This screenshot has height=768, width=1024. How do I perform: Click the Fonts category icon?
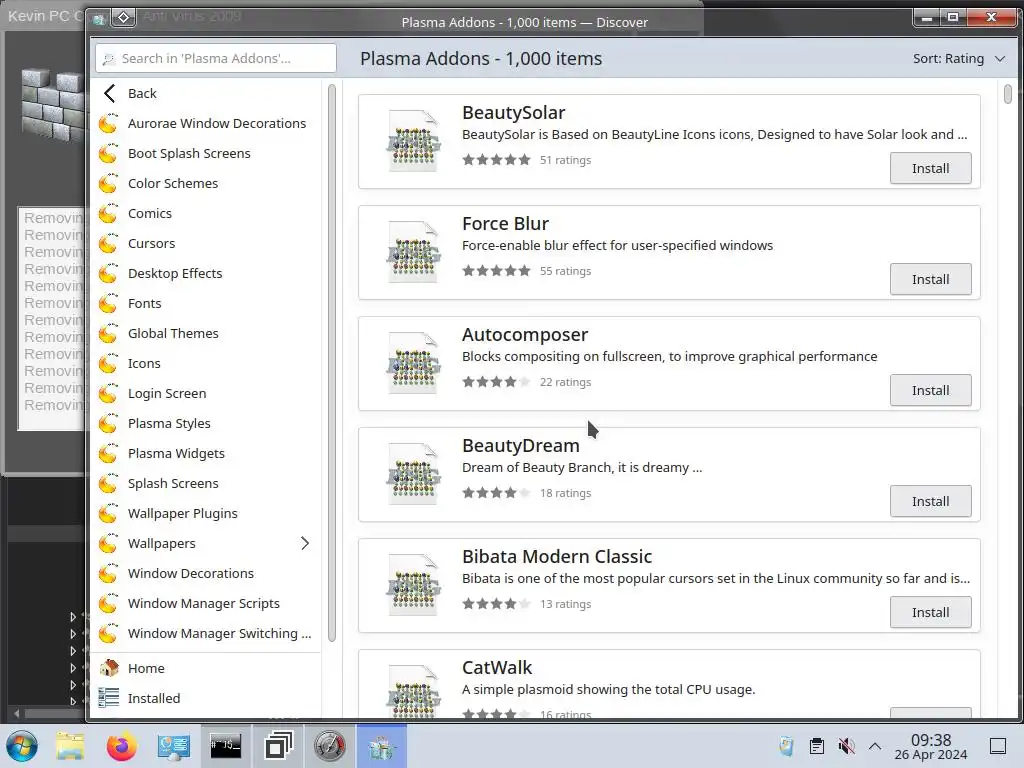[x=108, y=304]
